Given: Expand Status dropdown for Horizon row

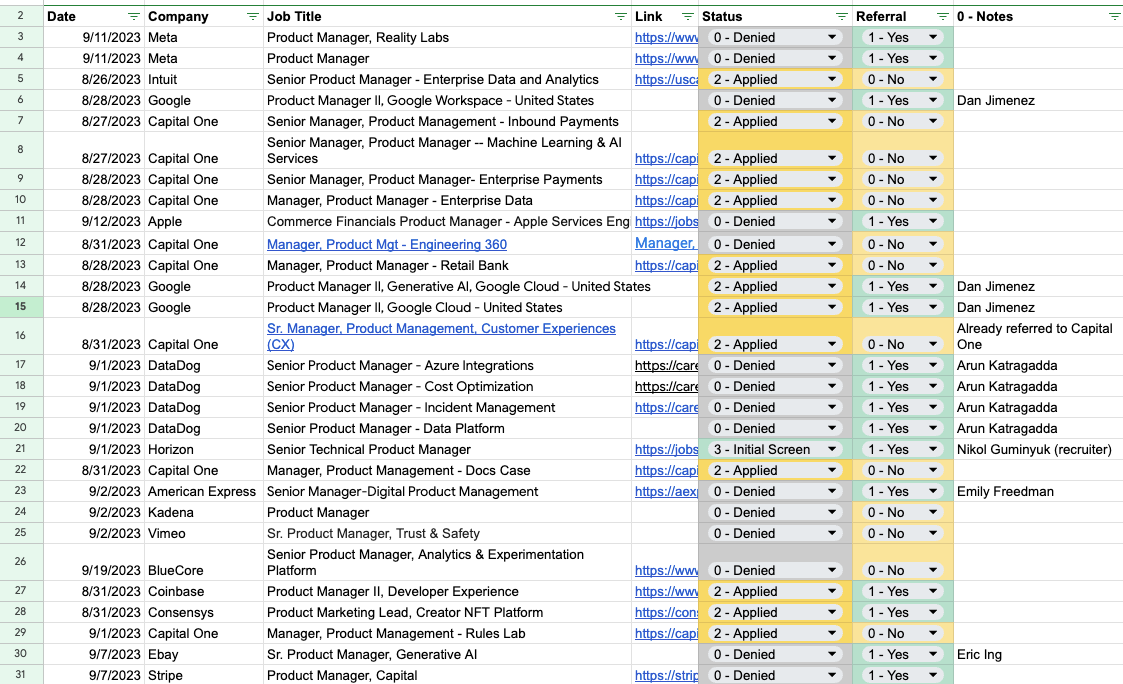Looking at the screenshot, I should pyautogui.click(x=832, y=450).
